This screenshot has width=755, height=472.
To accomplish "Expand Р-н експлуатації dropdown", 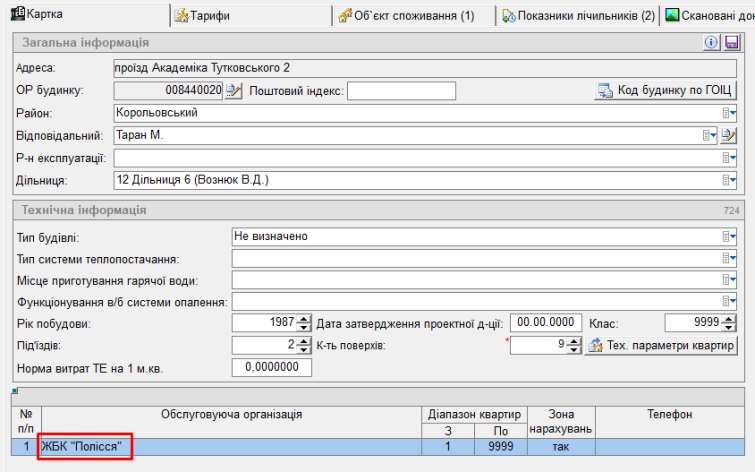I will click(x=729, y=158).
